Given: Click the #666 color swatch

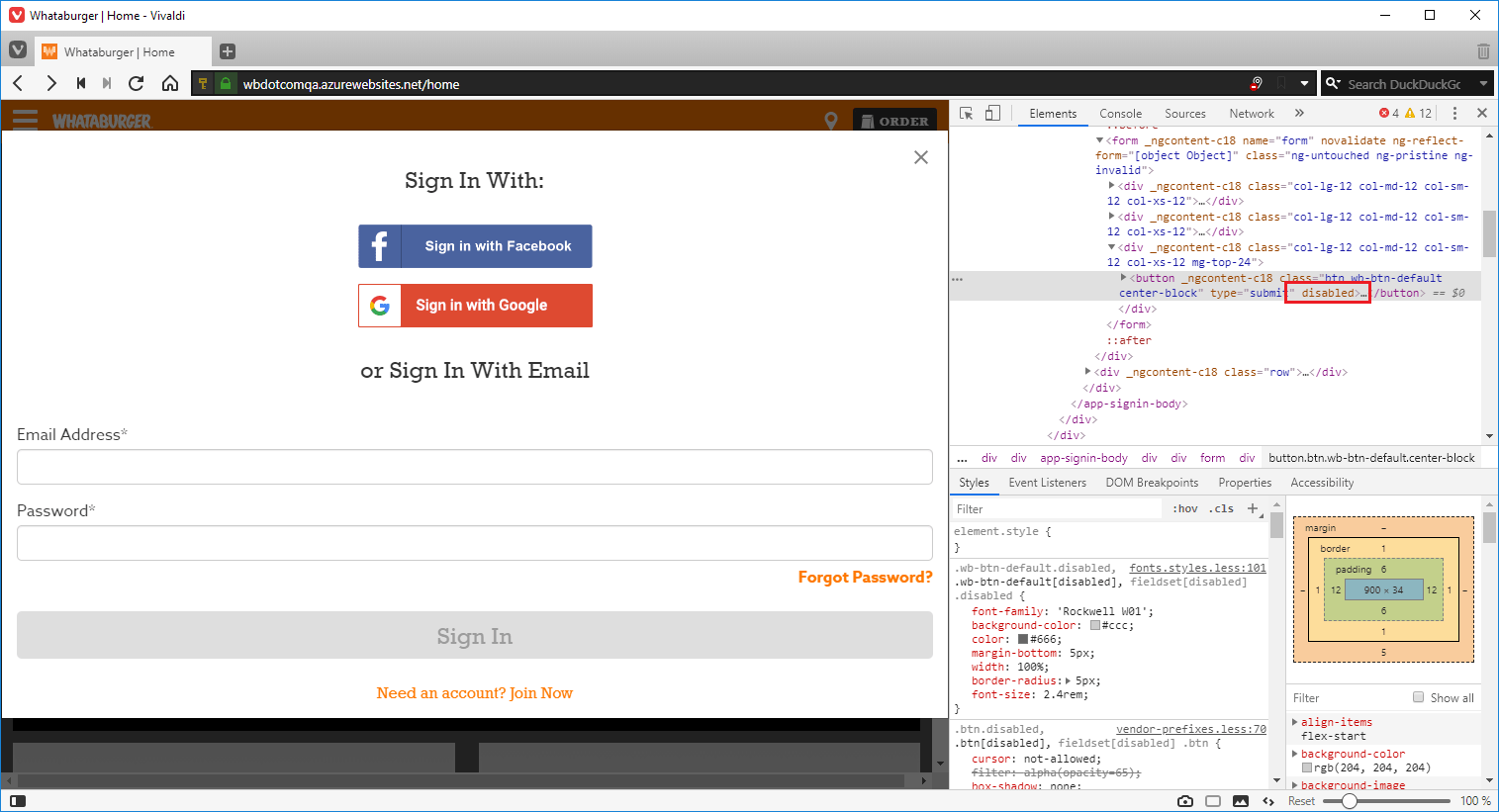Looking at the screenshot, I should 1023,639.
